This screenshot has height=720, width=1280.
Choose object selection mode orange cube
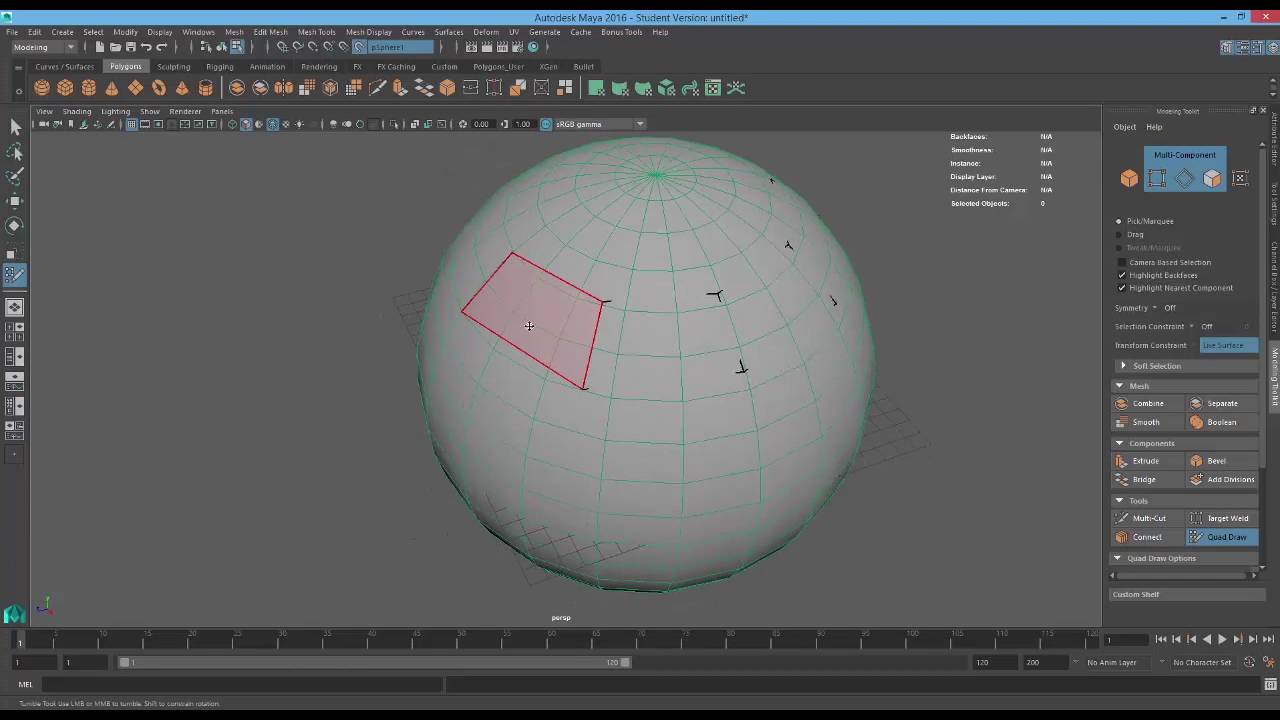click(x=1129, y=178)
